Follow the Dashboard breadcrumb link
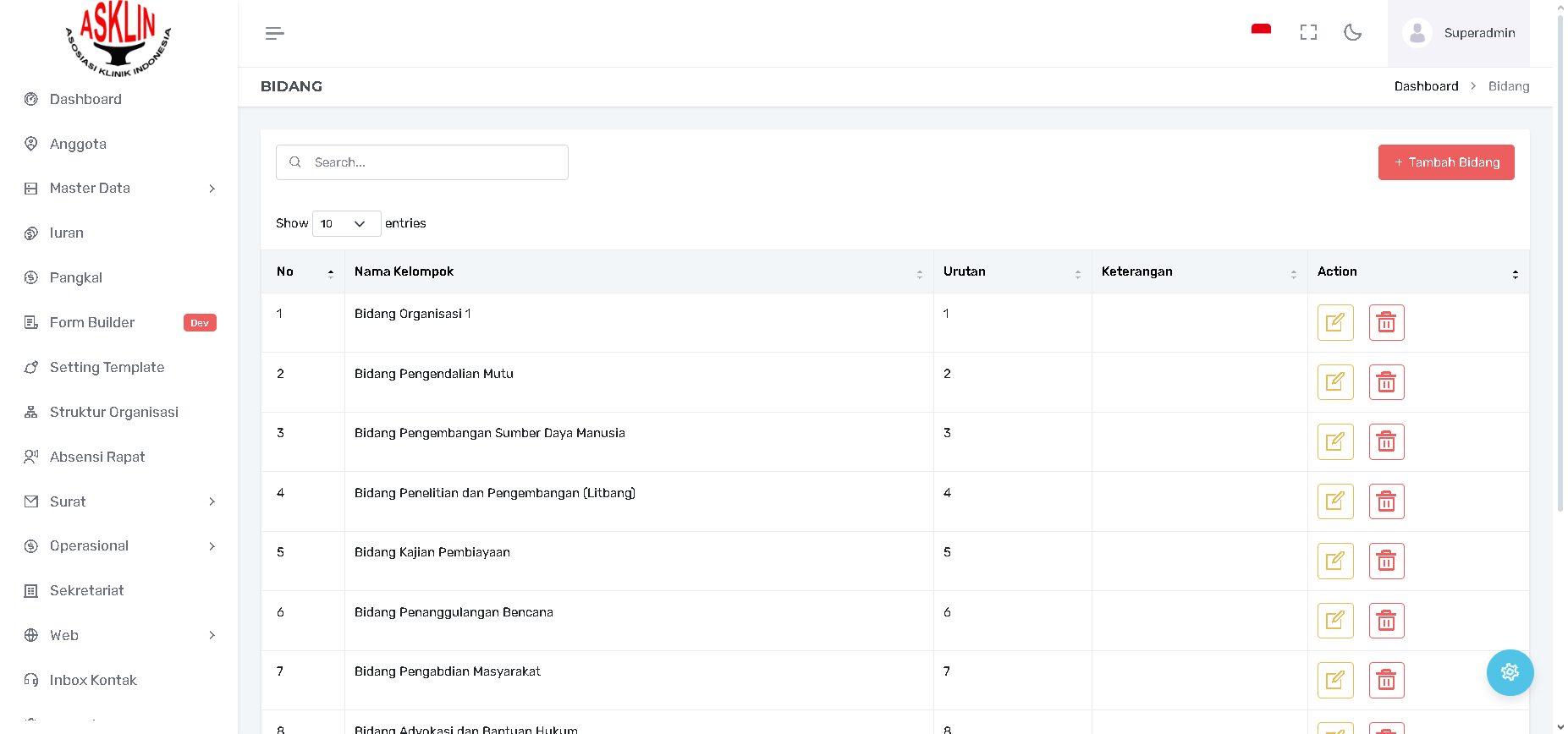This screenshot has height=734, width=1568. 1426,86
